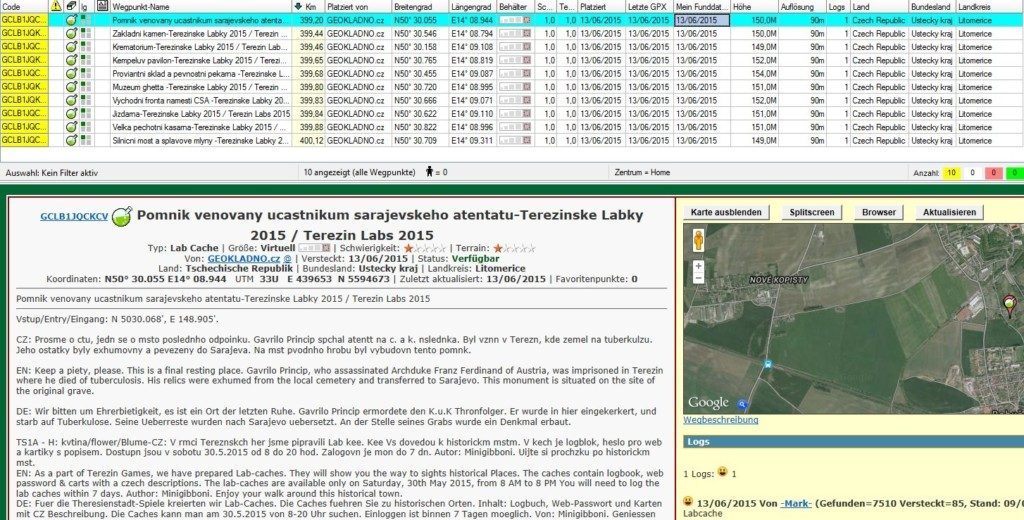Open the Browser button

pyautogui.click(x=878, y=212)
